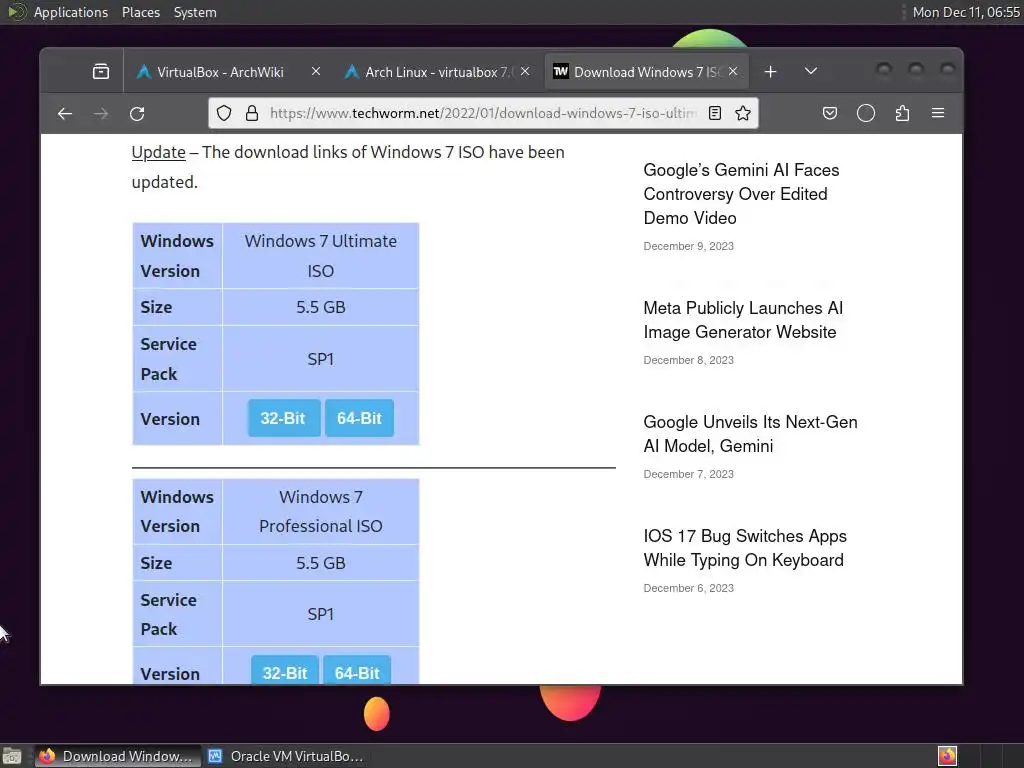
Task: Click the Firefox icon in bottom-right panel
Action: pos(947,756)
